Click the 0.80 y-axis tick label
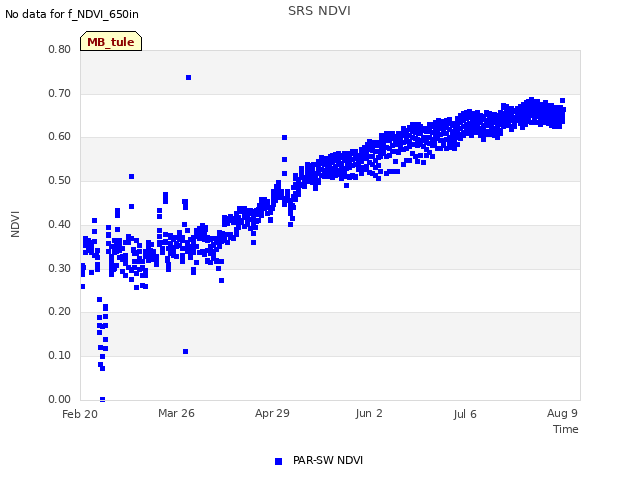This screenshot has width=640, height=480. pos(60,49)
